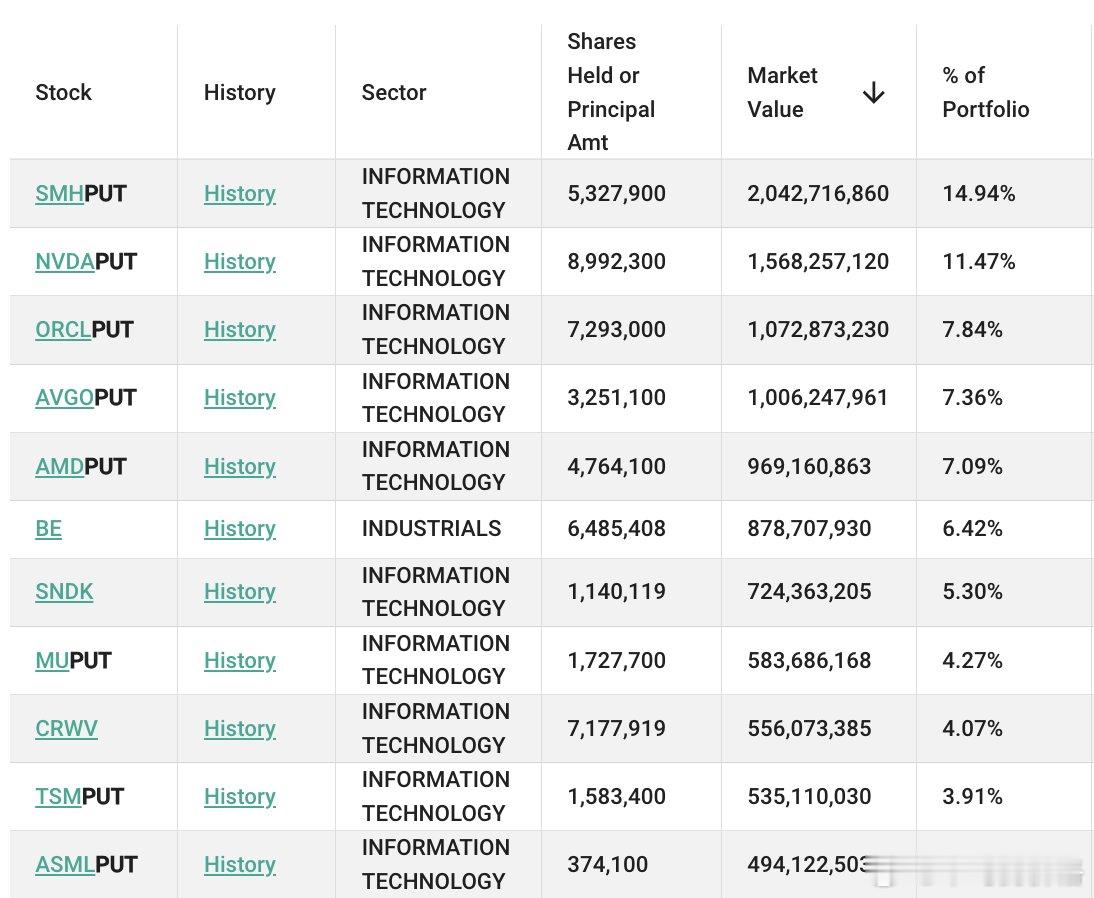Open the SMH ticker link
1094x898 pixels.
(x=59, y=193)
